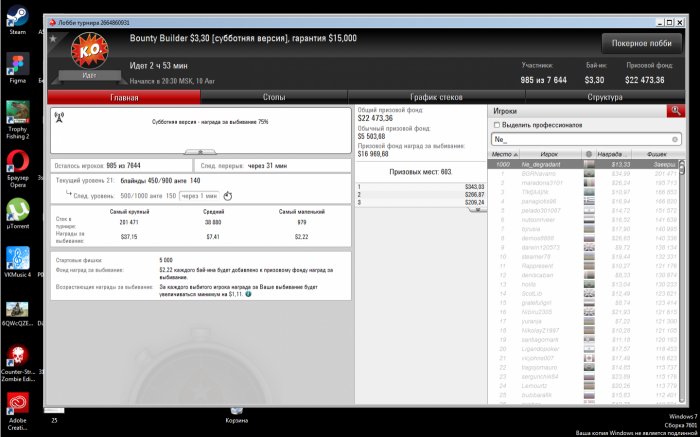Sort the players by the Место column
The height and width of the screenshot is (437, 700).
[502, 154]
